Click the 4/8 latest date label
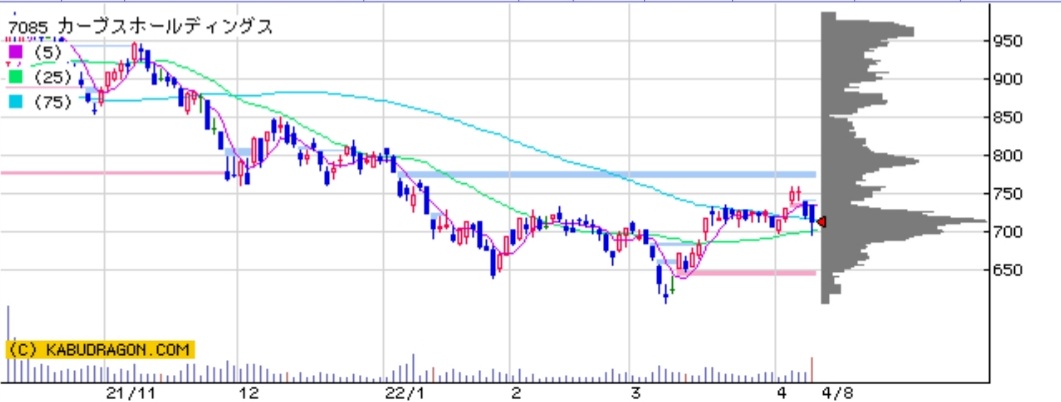This screenshot has width=1061, height=402. 838,393
